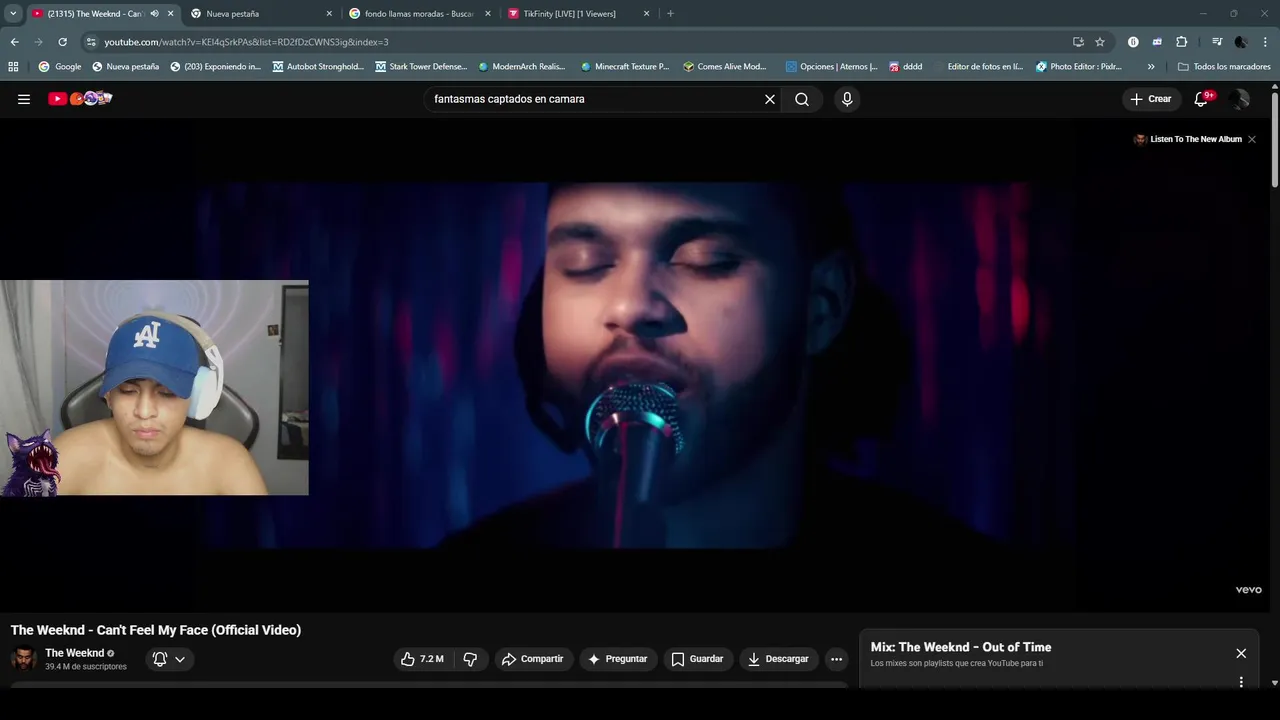Open the Chrome profile avatar in toolbar
Screen dimensions: 1280x720
point(1241,42)
